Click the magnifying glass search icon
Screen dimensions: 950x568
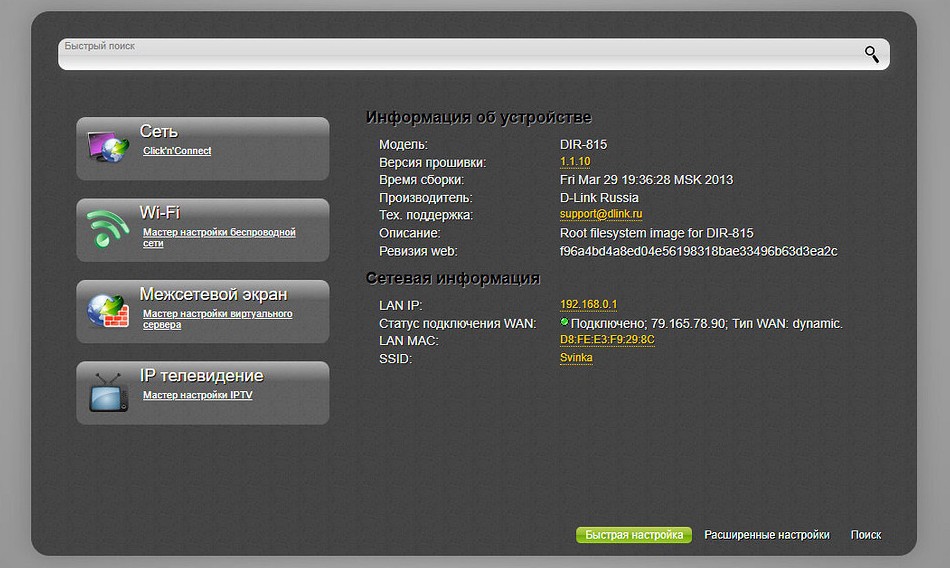coord(872,54)
